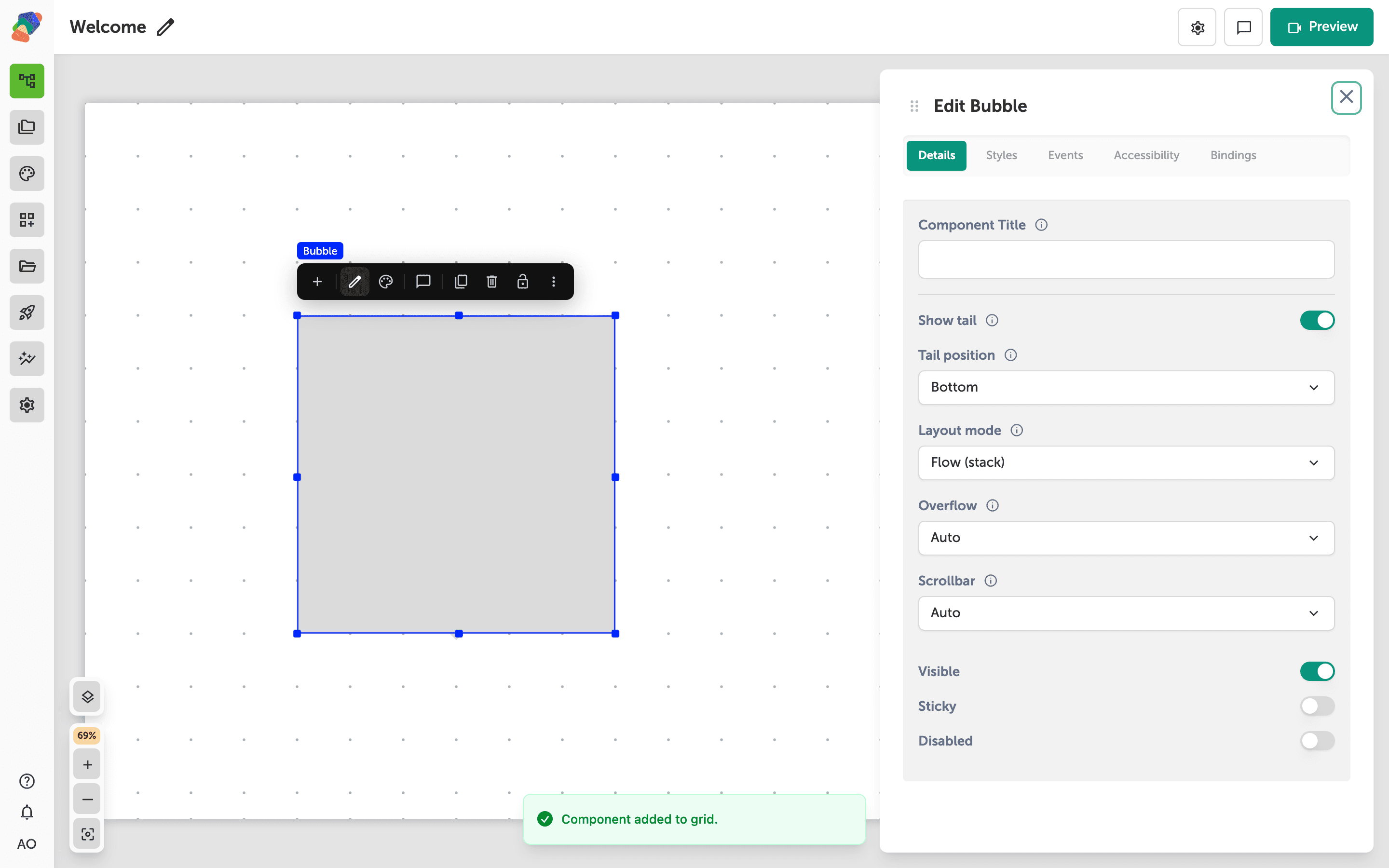Open the pages stack icon in sidebar
Screen dimensions: 1389x868
27,127
